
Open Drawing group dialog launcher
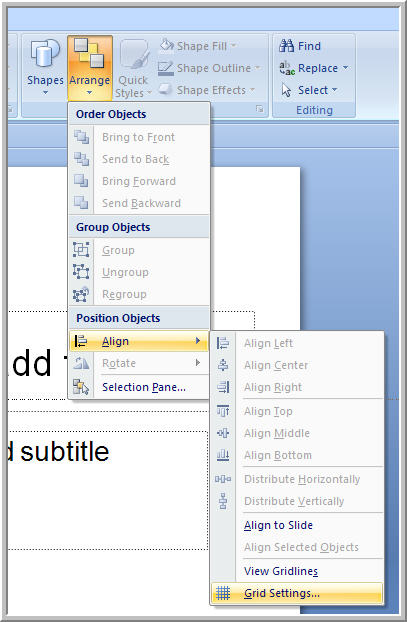click(259, 108)
